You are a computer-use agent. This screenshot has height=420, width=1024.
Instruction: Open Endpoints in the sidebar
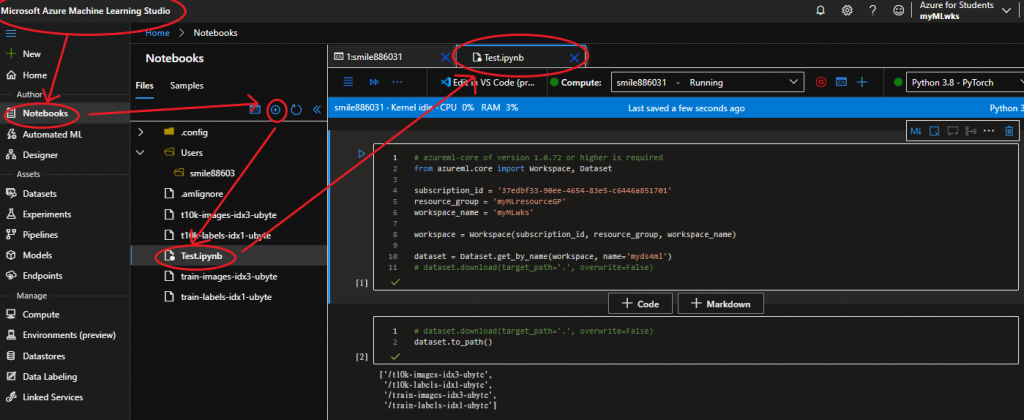34,276
